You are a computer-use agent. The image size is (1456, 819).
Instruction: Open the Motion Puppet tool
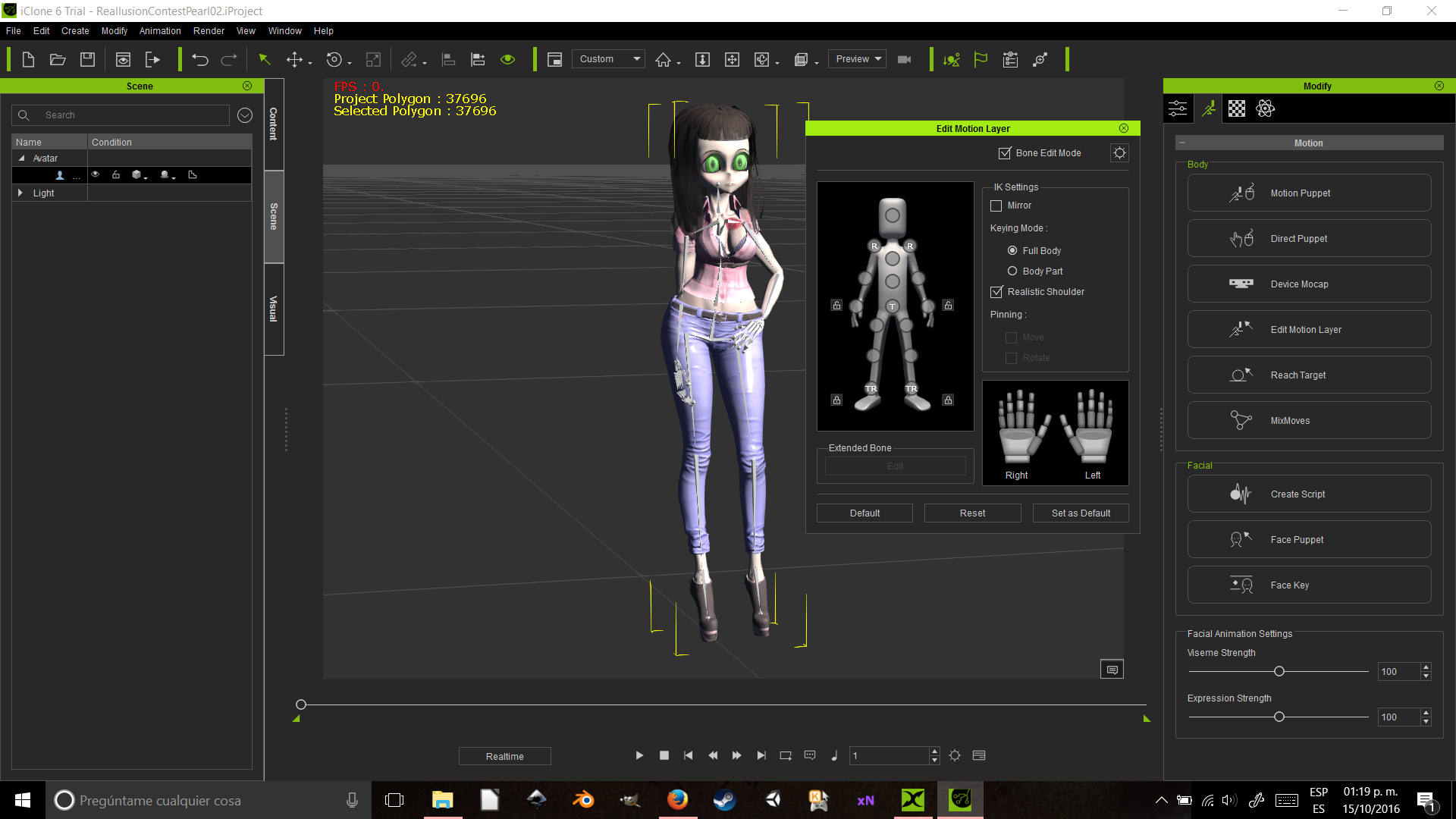(x=1309, y=193)
